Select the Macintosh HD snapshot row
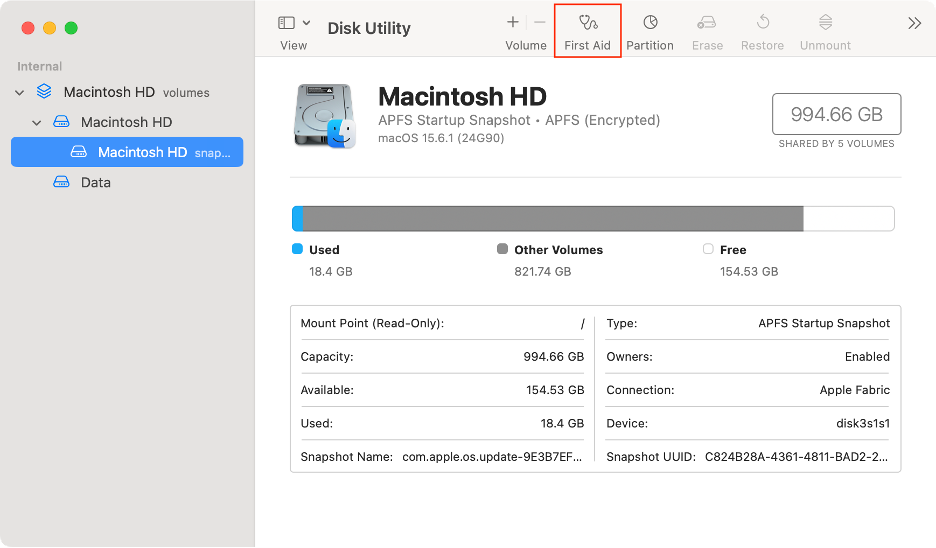The height and width of the screenshot is (548, 936). (127, 152)
